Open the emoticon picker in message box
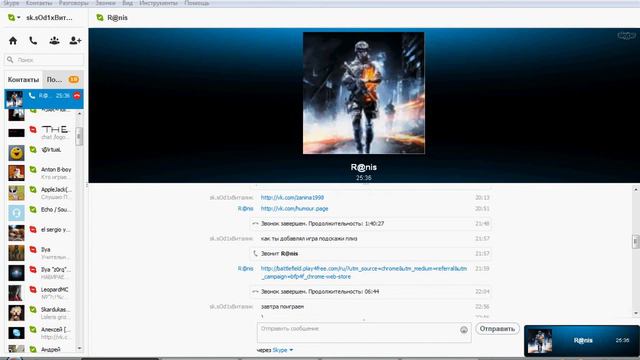This screenshot has width=640, height=360. pos(464,330)
